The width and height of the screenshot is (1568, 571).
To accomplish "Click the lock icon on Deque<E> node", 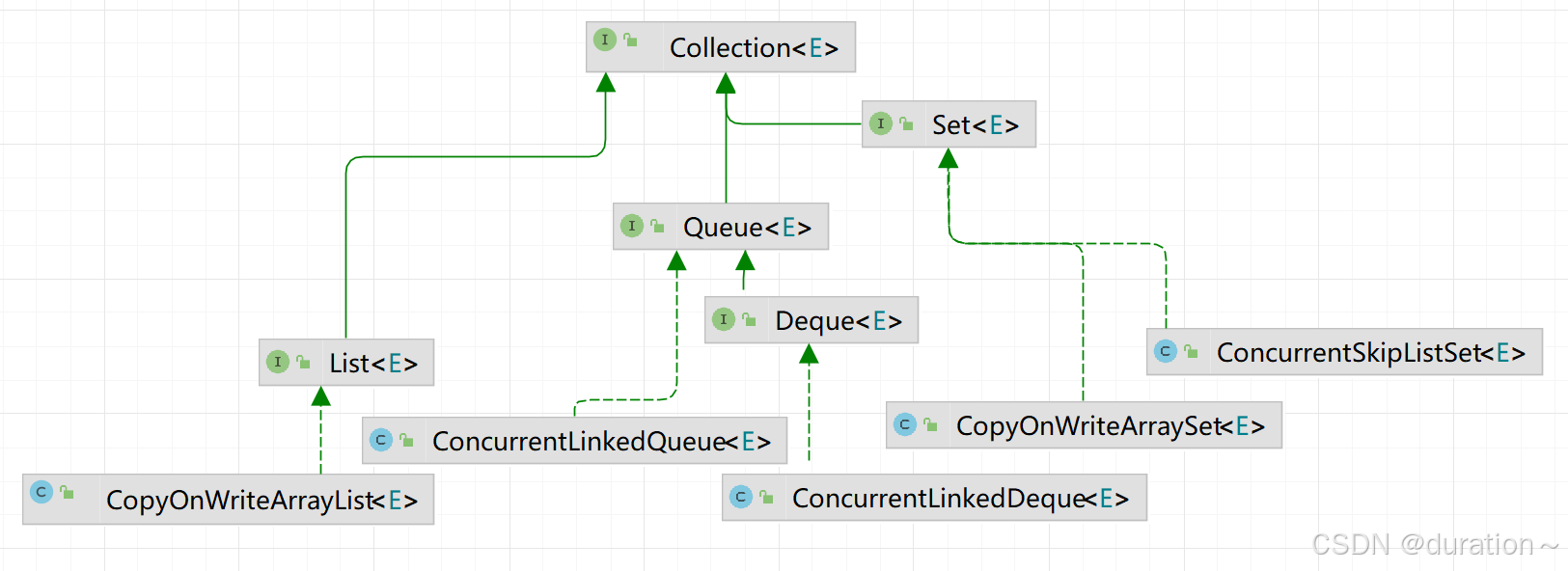I will [x=749, y=319].
